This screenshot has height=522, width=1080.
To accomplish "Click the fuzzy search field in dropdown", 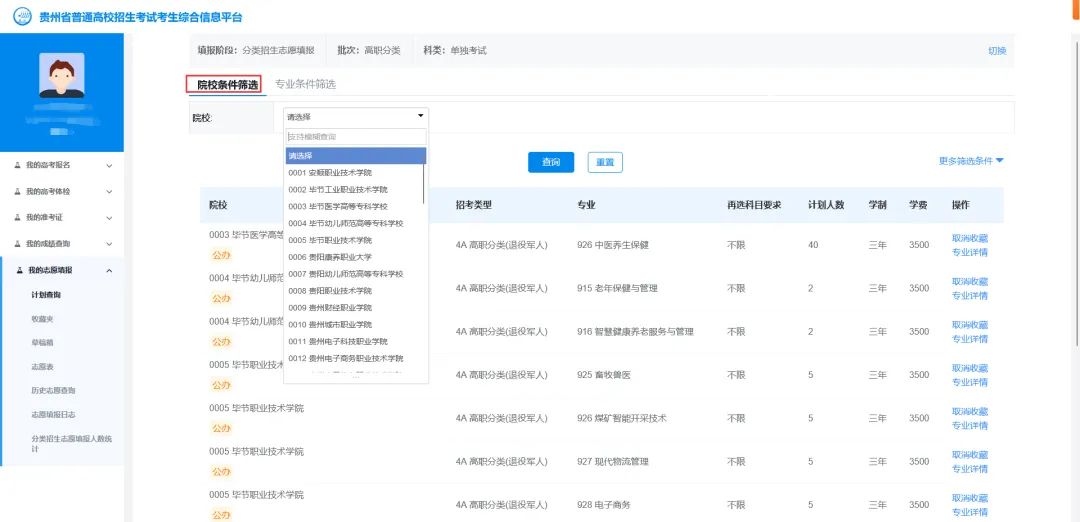I will click(355, 137).
